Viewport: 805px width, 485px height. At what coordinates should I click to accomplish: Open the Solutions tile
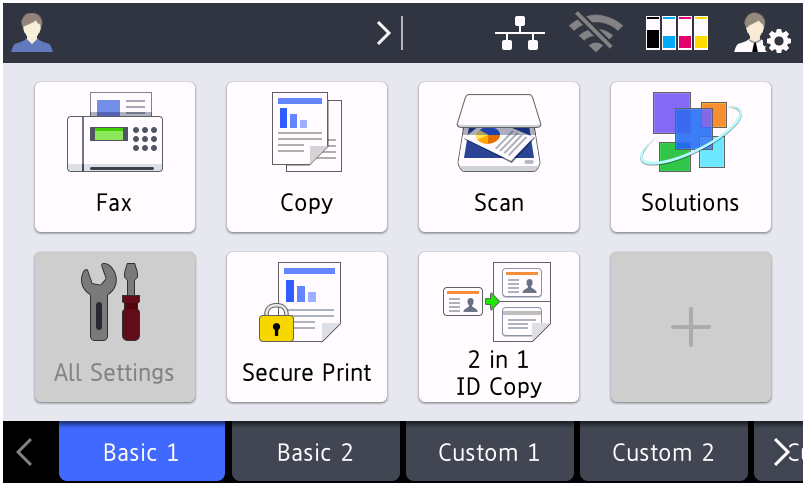(691, 157)
